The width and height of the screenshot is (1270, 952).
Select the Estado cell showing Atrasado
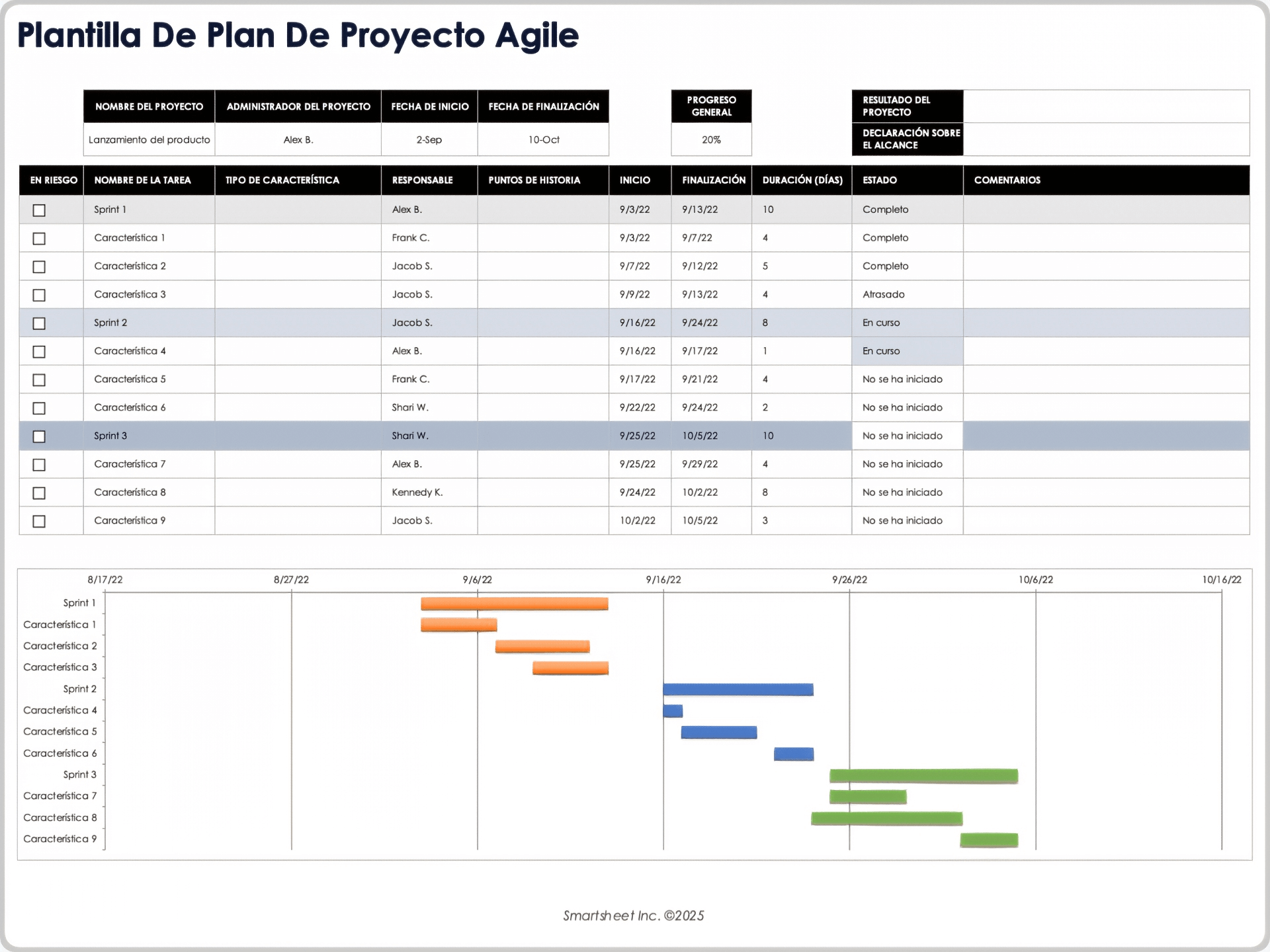tap(906, 294)
